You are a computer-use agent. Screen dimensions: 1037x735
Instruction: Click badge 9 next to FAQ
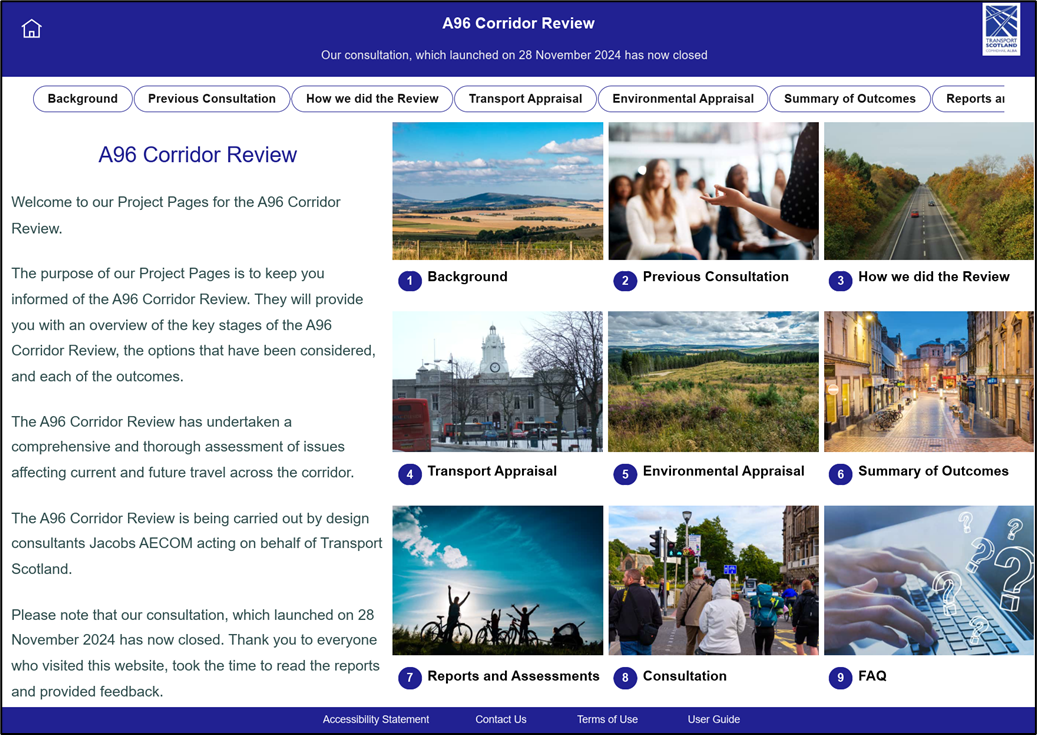coord(841,678)
